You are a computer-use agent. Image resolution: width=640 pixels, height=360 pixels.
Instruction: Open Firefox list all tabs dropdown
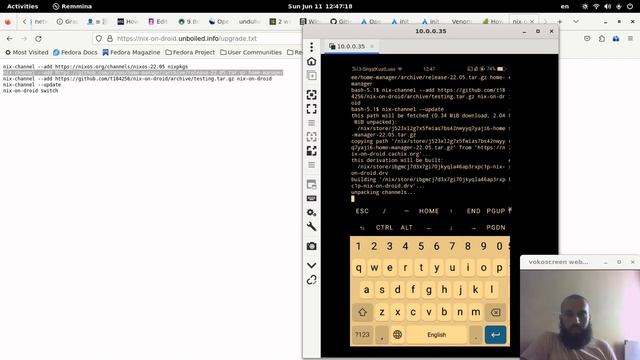pyautogui.click(x=576, y=22)
